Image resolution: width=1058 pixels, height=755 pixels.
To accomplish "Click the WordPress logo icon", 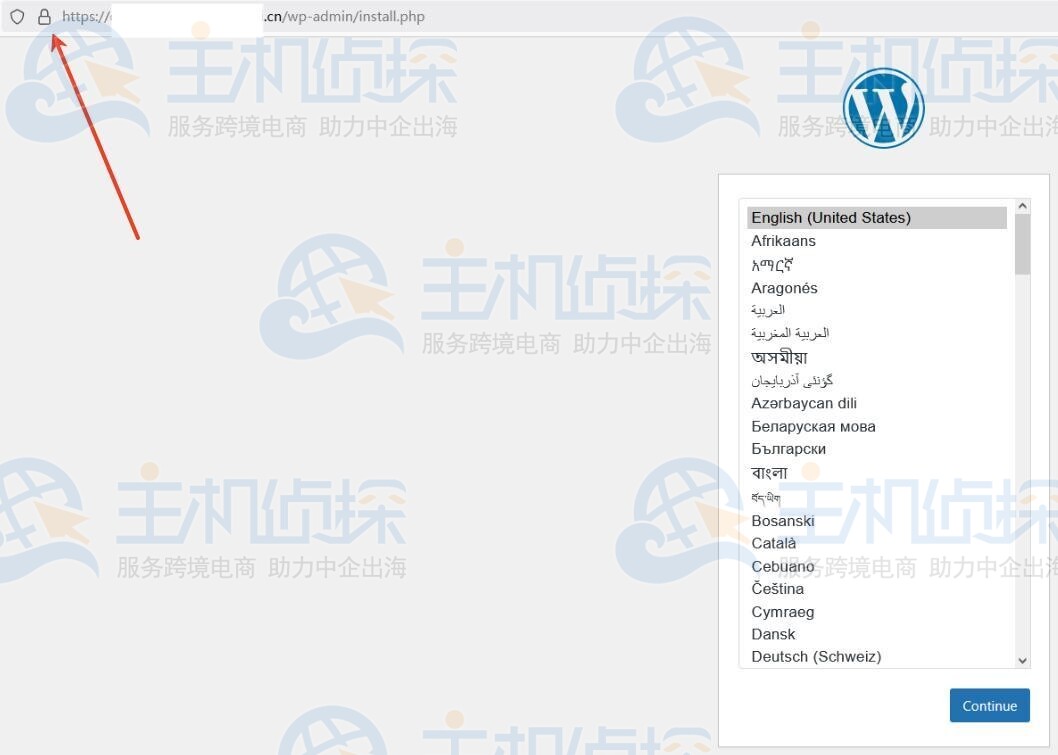I will click(884, 107).
